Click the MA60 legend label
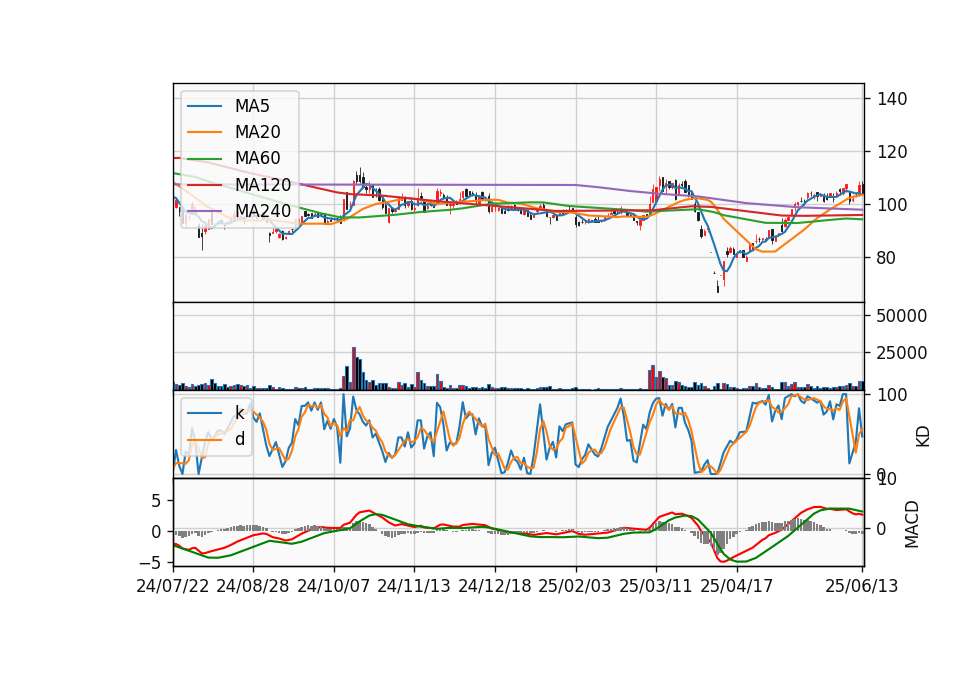The height and width of the screenshot is (690, 960). click(x=257, y=158)
